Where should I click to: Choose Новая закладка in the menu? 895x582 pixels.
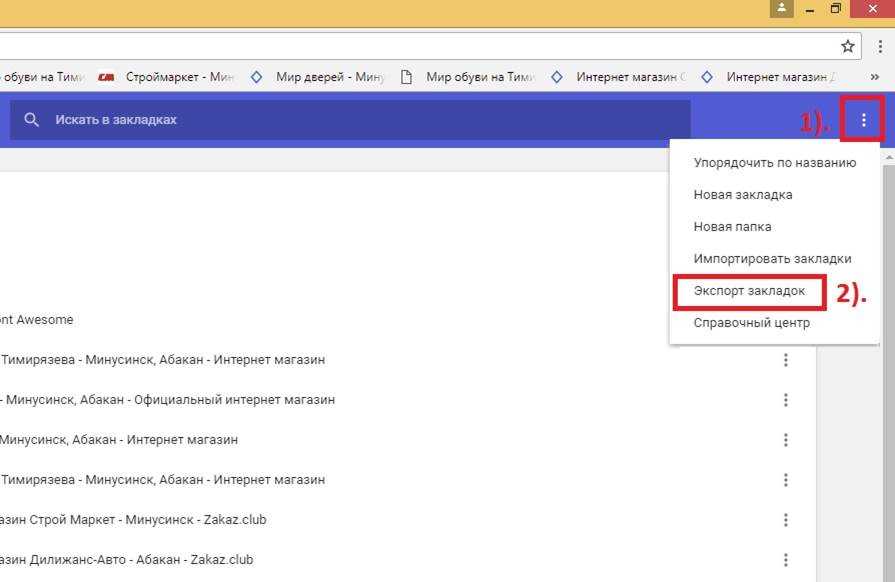tap(743, 195)
